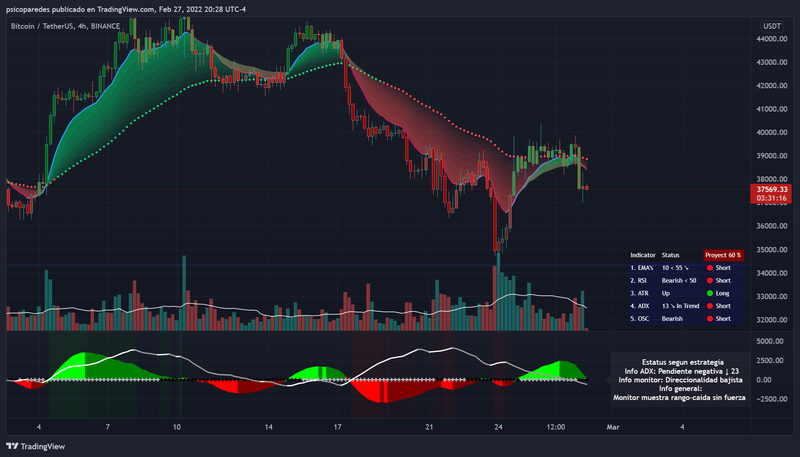Click the 44000.00 price axis label
The height and width of the screenshot is (457, 800).
(772, 39)
